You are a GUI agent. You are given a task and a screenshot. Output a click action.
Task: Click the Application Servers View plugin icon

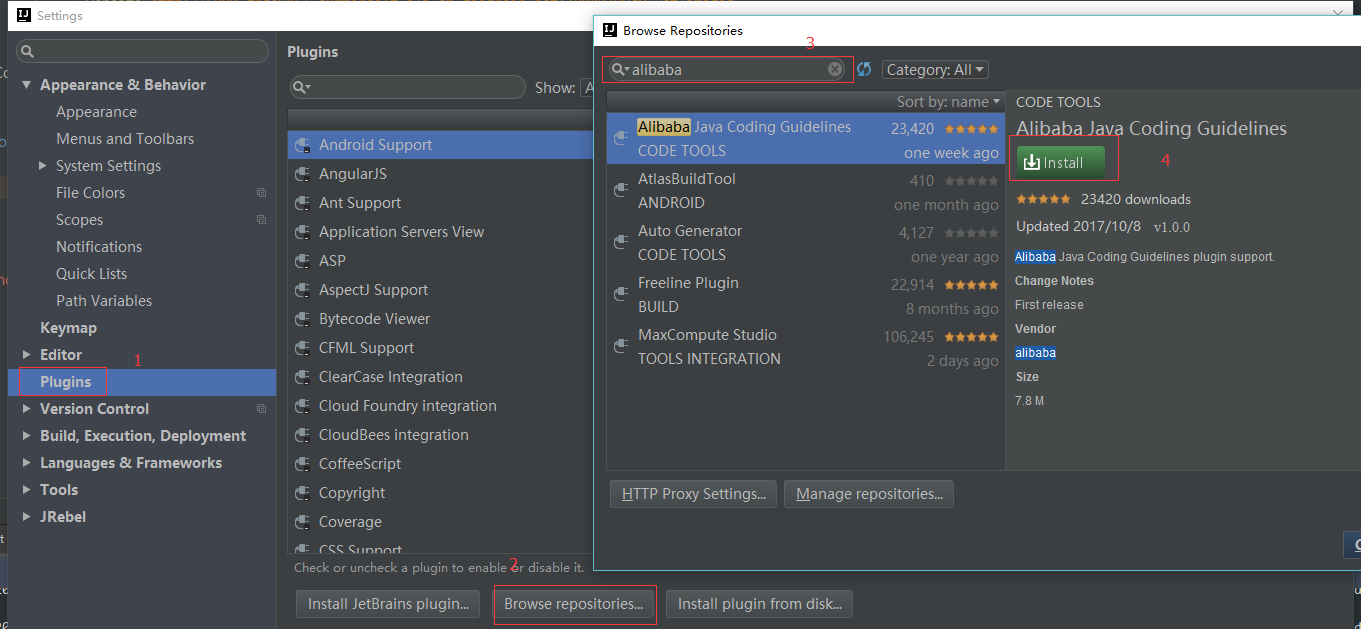(302, 233)
